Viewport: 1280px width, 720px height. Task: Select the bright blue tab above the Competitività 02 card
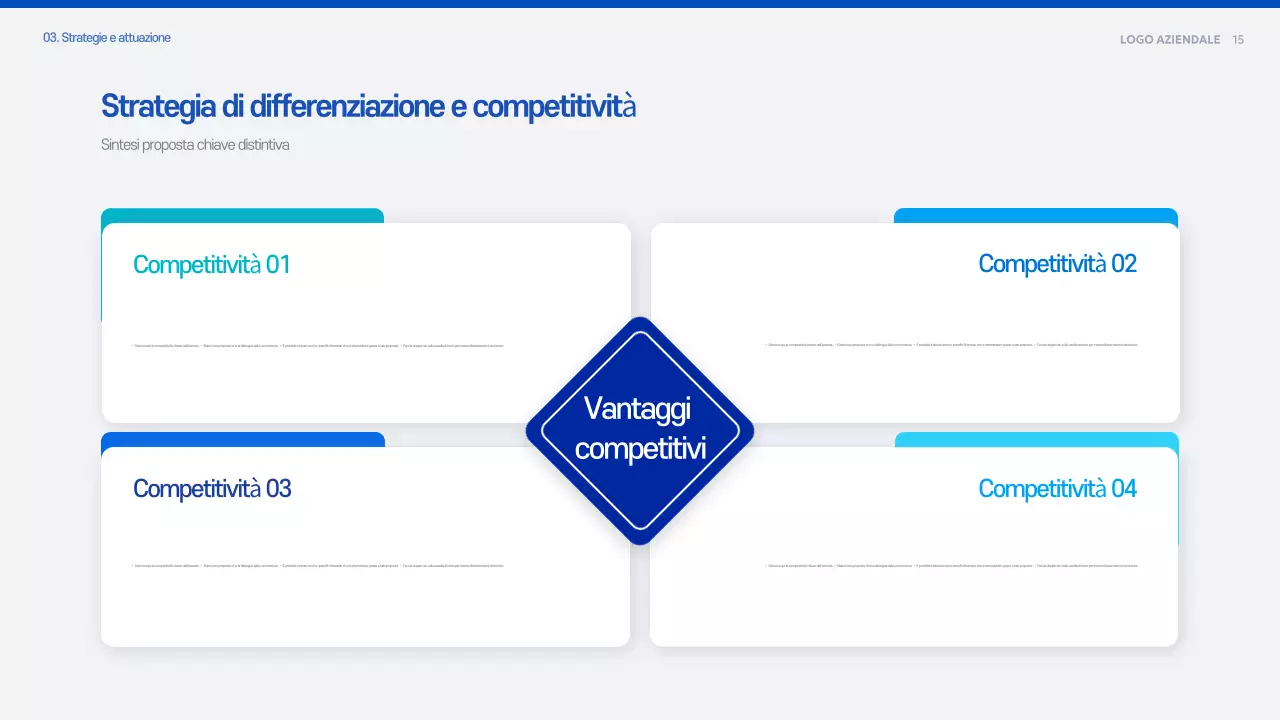(x=1035, y=215)
